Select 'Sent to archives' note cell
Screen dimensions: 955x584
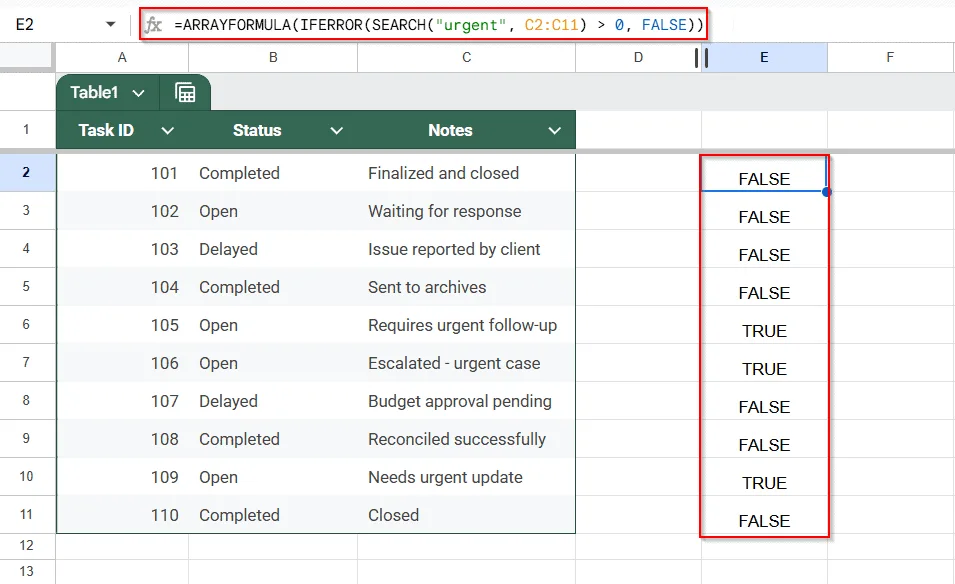(x=467, y=287)
